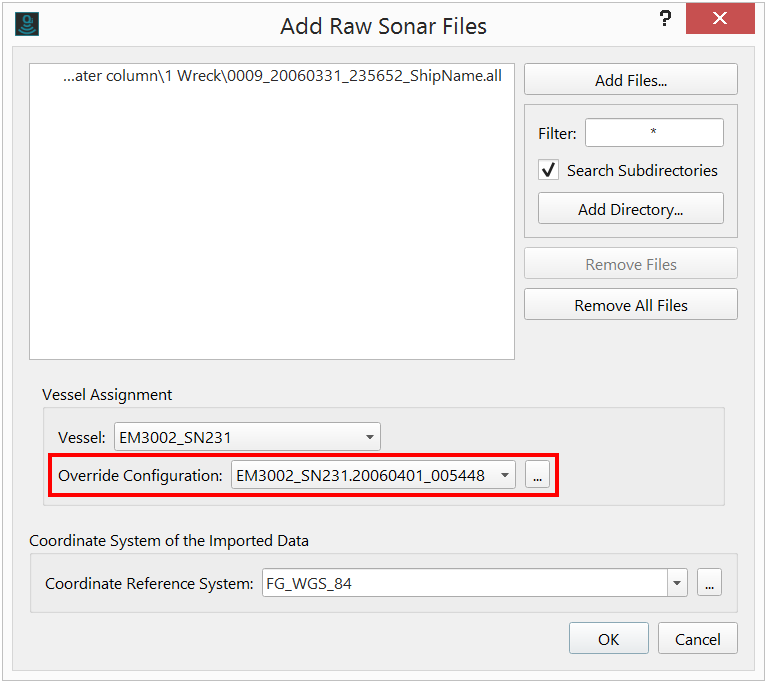Viewport: 769px width, 684px height.
Task: Expand the Vessel dropdown
Action: [x=370, y=437]
